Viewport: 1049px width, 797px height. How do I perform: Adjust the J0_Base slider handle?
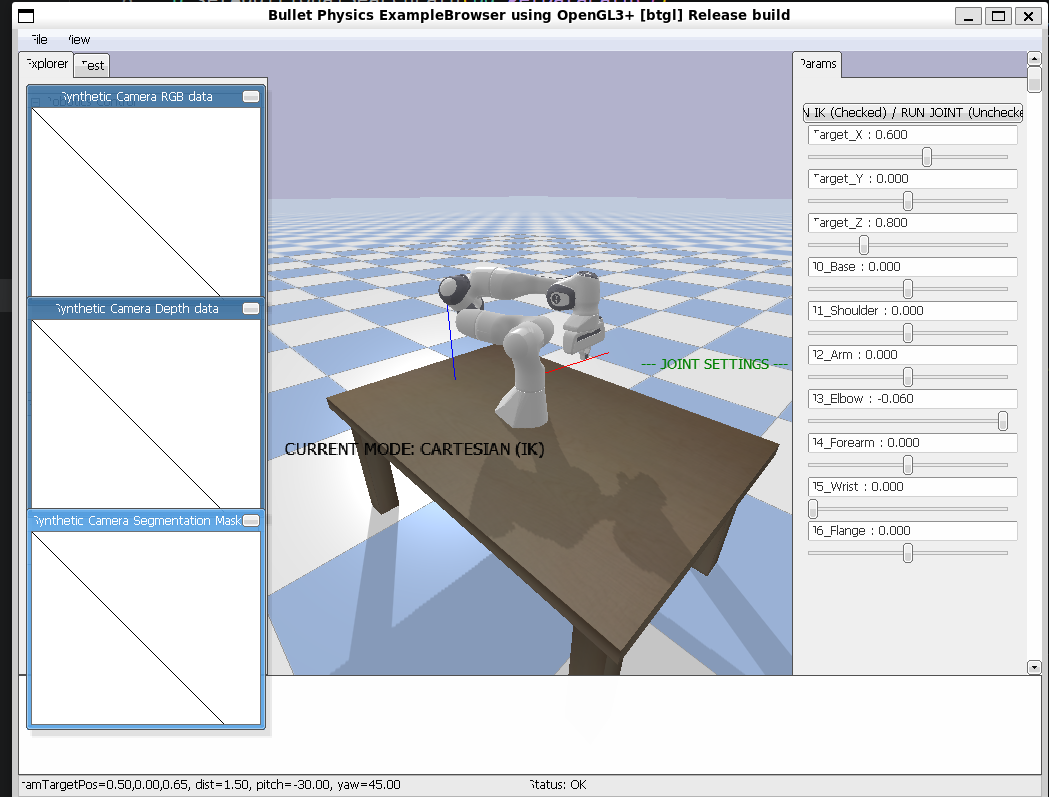[908, 289]
